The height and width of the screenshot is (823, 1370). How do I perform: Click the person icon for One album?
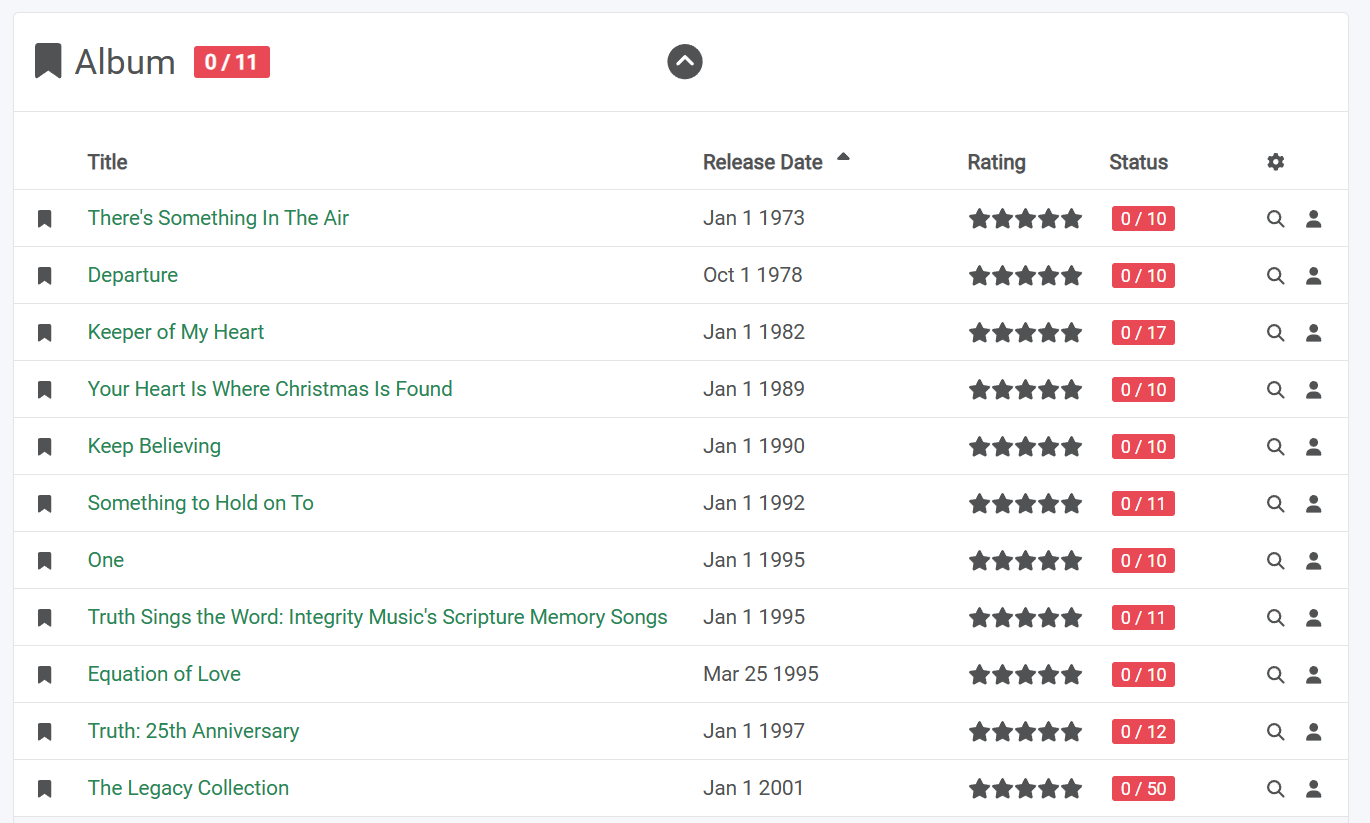pos(1314,561)
